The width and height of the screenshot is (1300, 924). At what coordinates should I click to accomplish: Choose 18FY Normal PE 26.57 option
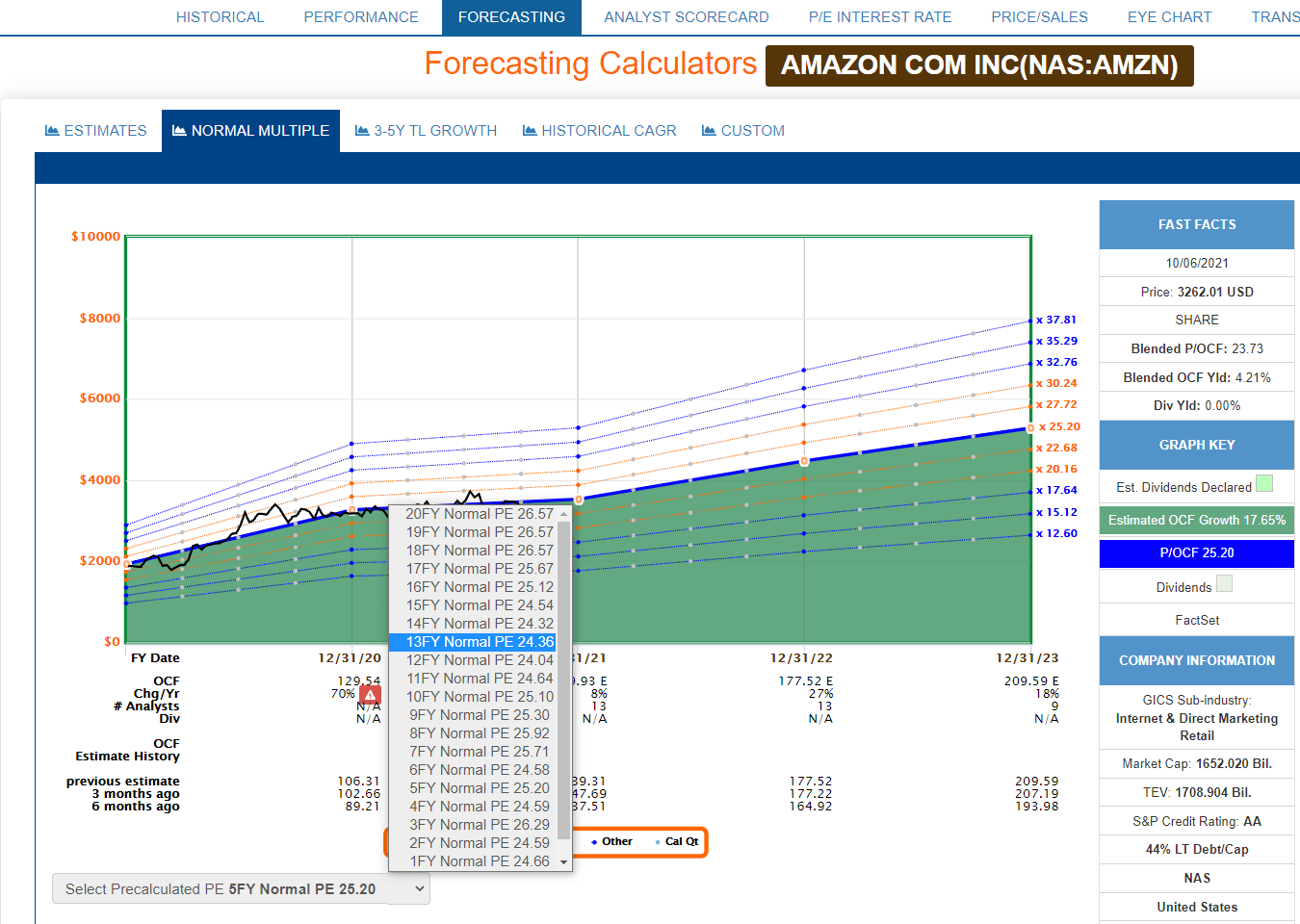[x=473, y=551]
